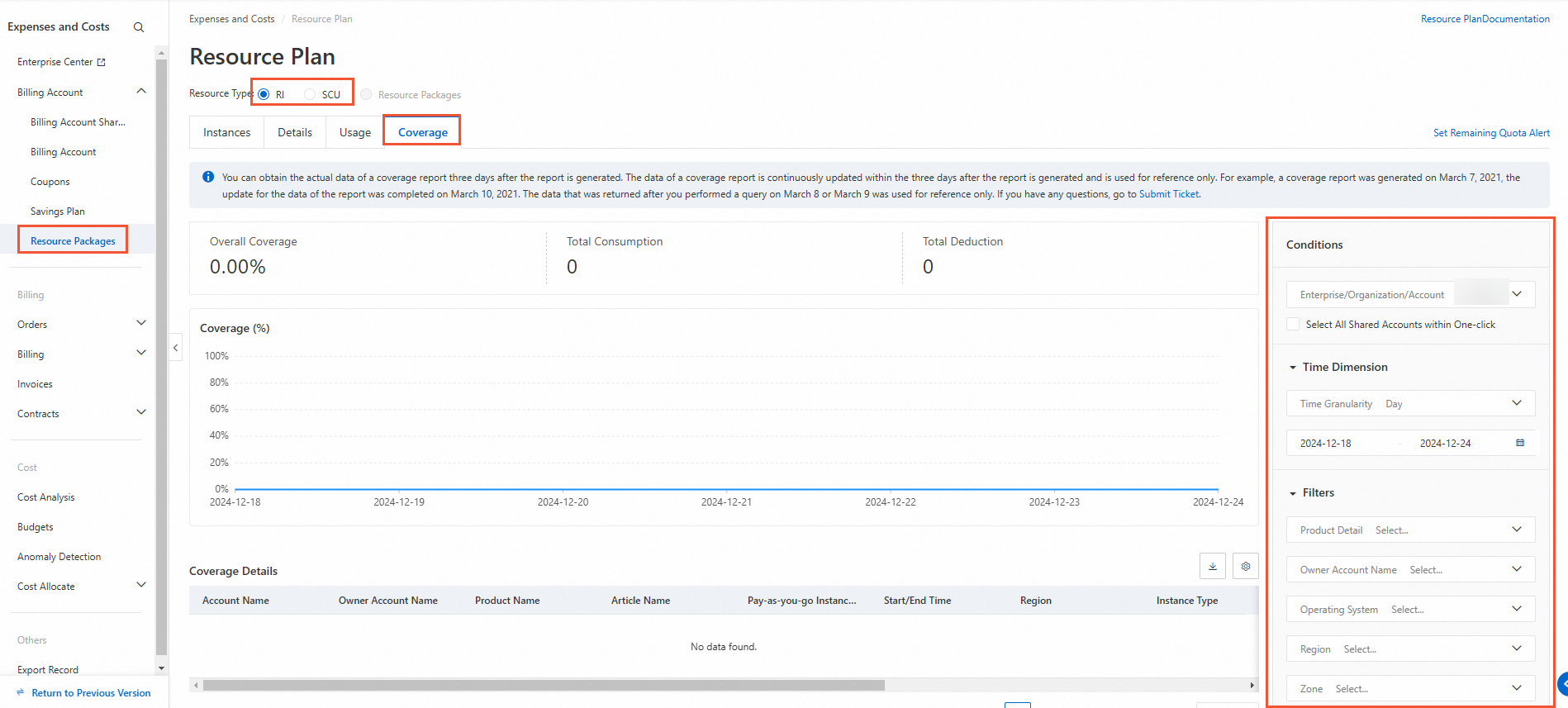Download the Coverage Details report
Image resolution: width=1568 pixels, height=708 pixels.
1213,566
